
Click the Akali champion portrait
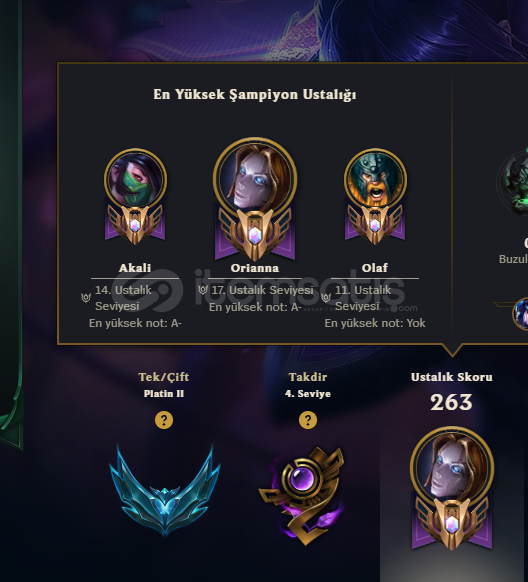pyautogui.click(x=135, y=180)
